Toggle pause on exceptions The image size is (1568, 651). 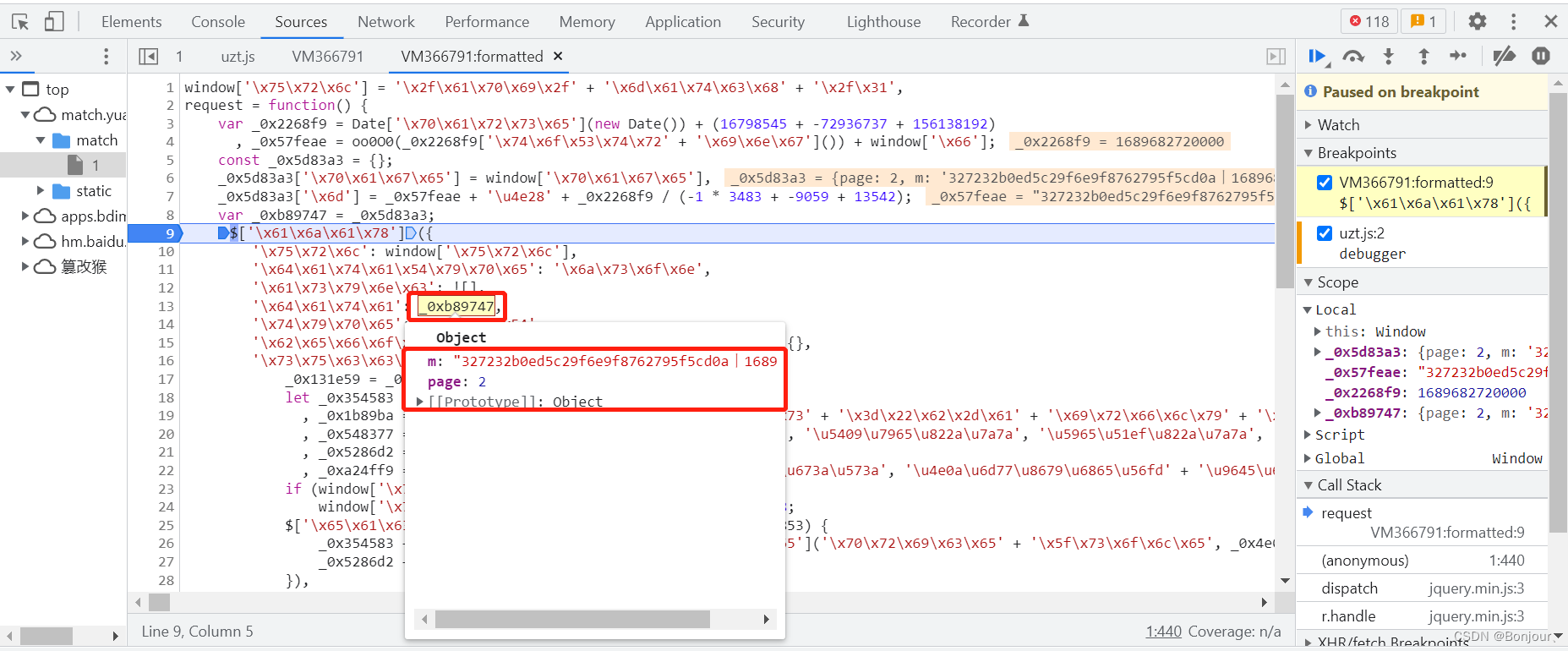click(x=1541, y=57)
